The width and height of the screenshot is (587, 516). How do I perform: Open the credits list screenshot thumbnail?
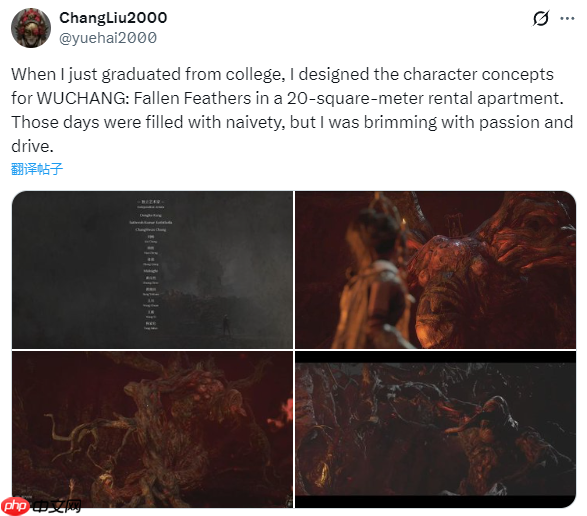pos(152,270)
